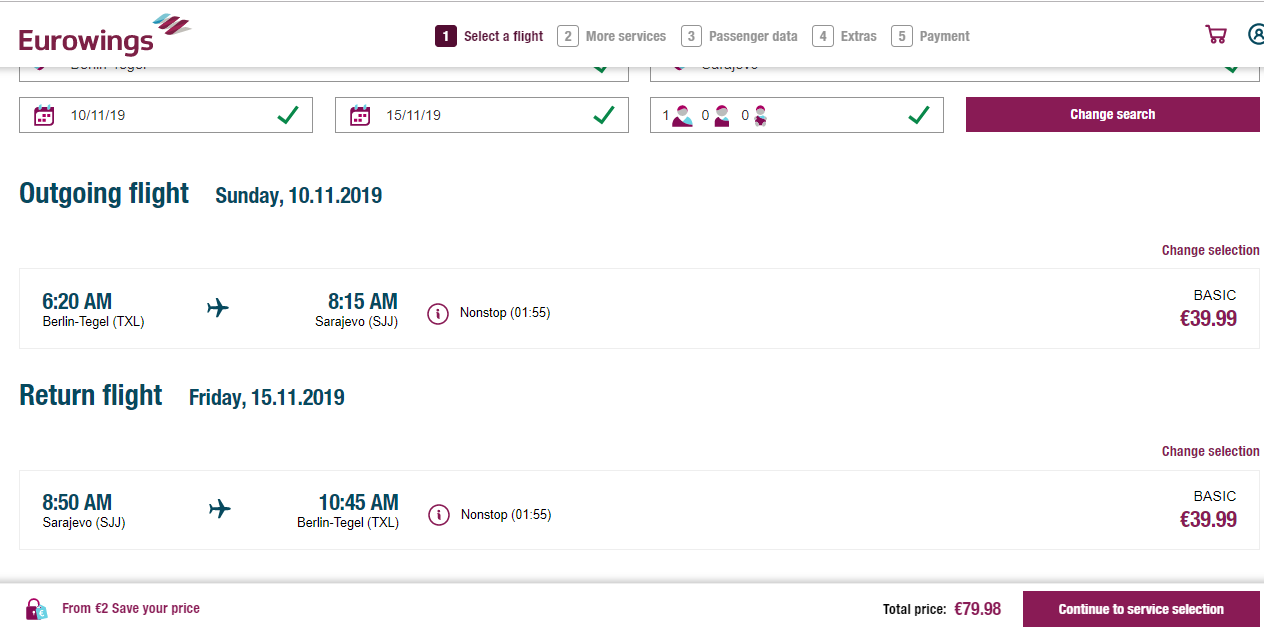1264x630 pixels.
Task: Click From €2 Save your price
Action: pos(131,608)
